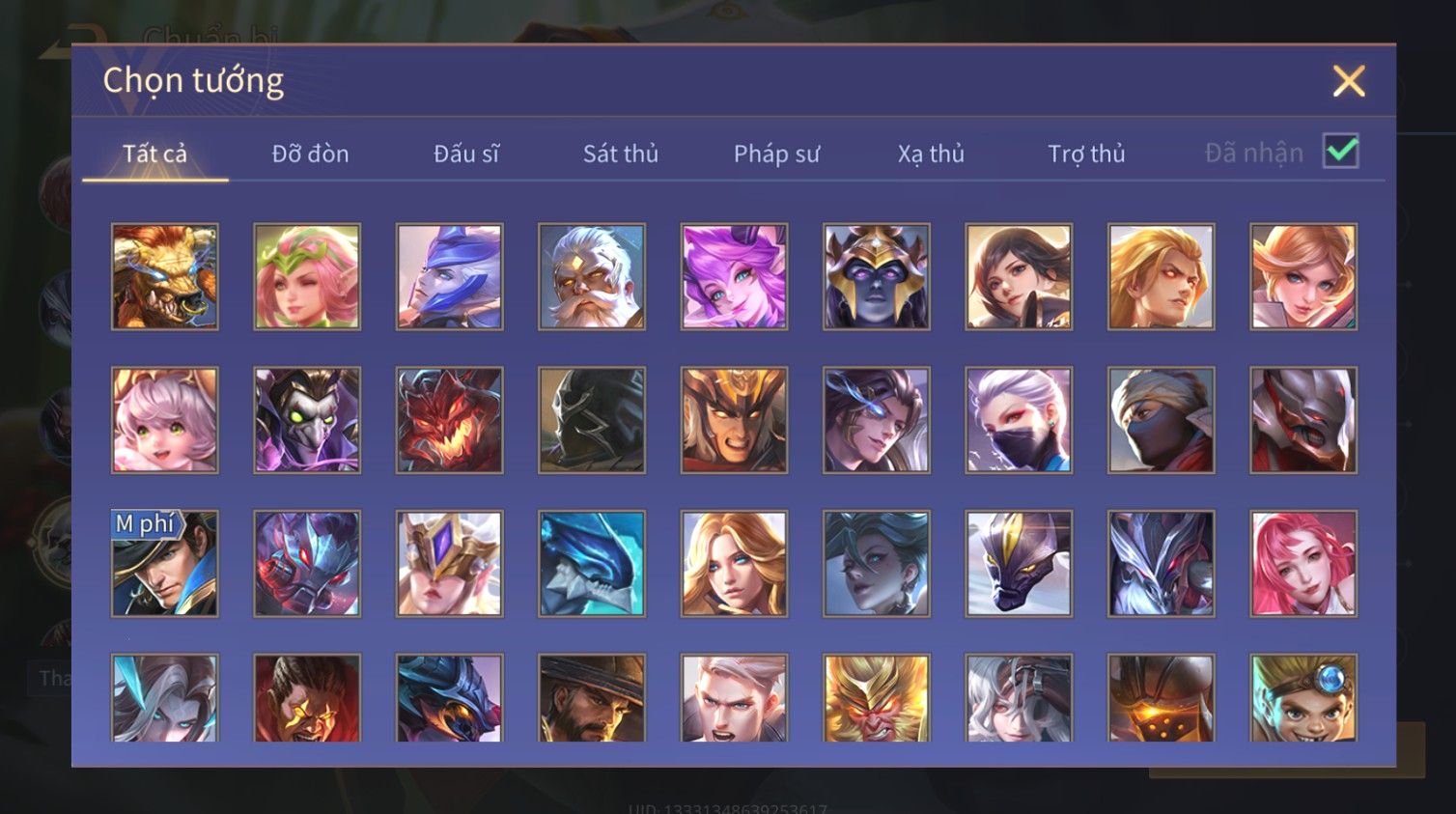Open the Trợ thủ tab
1456x814 pixels.
(x=1086, y=154)
